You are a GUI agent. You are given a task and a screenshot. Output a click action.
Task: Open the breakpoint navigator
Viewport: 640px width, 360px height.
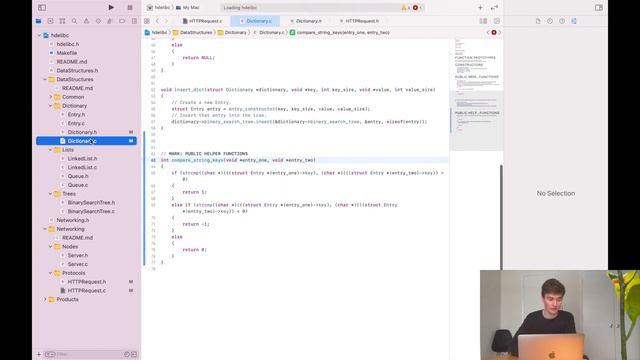pos(122,21)
